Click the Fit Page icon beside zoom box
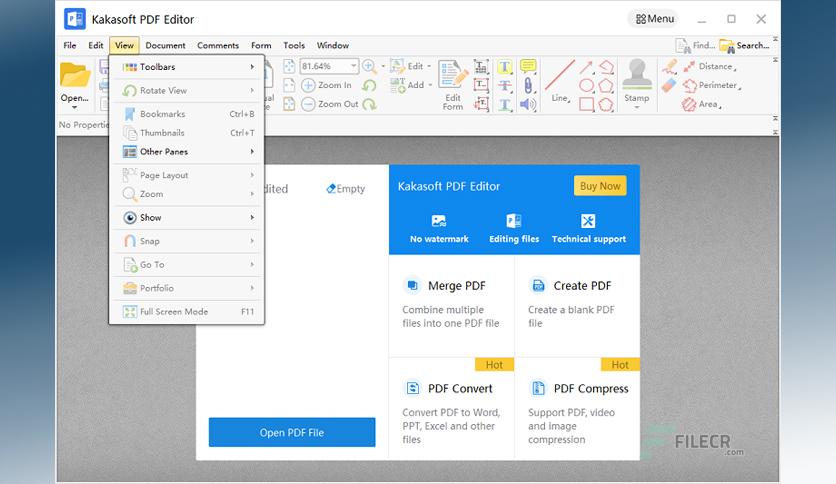This screenshot has width=836, height=484. pyautogui.click(x=289, y=66)
